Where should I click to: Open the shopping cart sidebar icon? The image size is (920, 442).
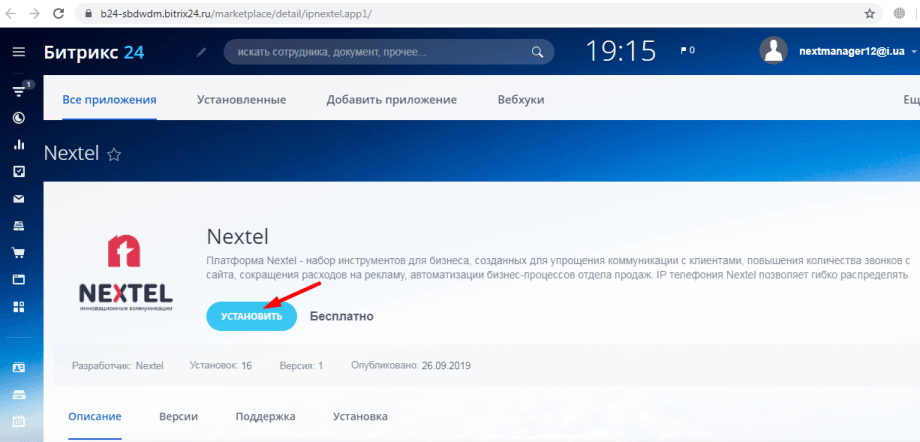click(18, 252)
